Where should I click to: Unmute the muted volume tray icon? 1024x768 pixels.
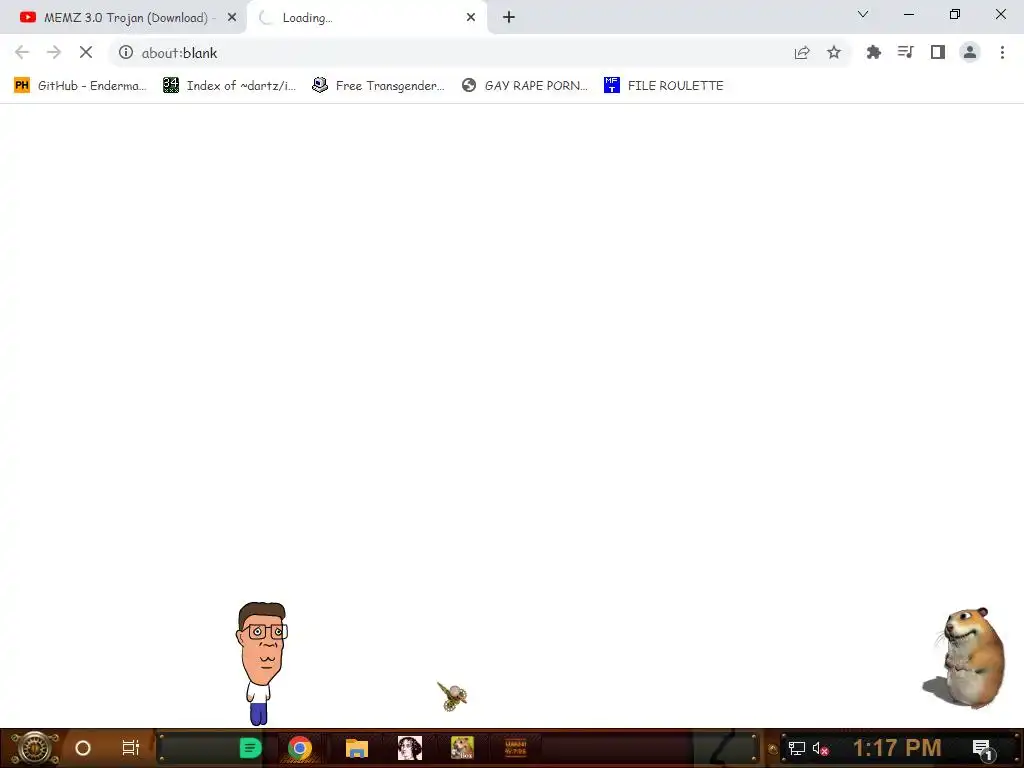[x=820, y=748]
